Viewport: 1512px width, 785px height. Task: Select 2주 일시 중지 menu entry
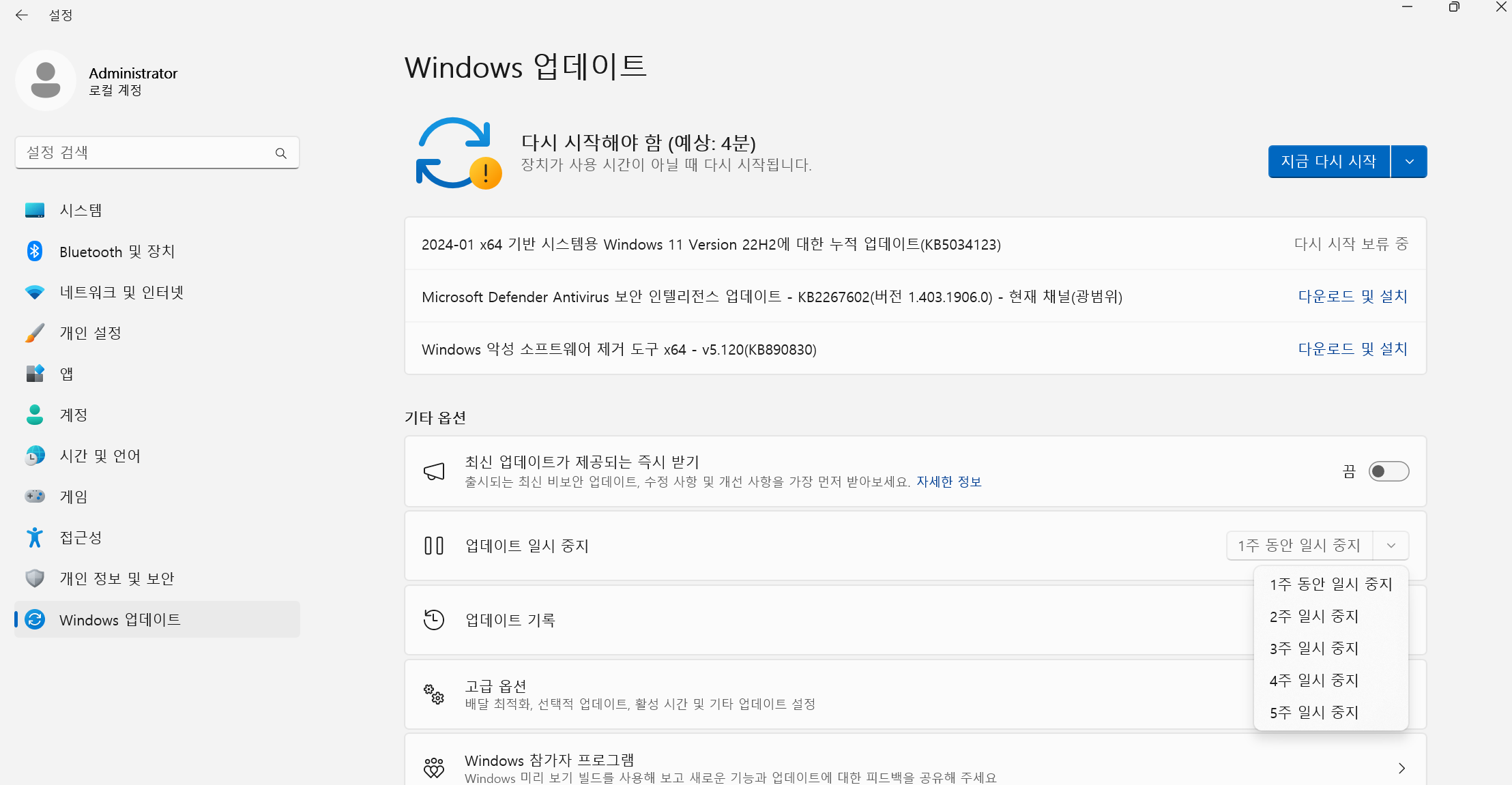click(1314, 616)
